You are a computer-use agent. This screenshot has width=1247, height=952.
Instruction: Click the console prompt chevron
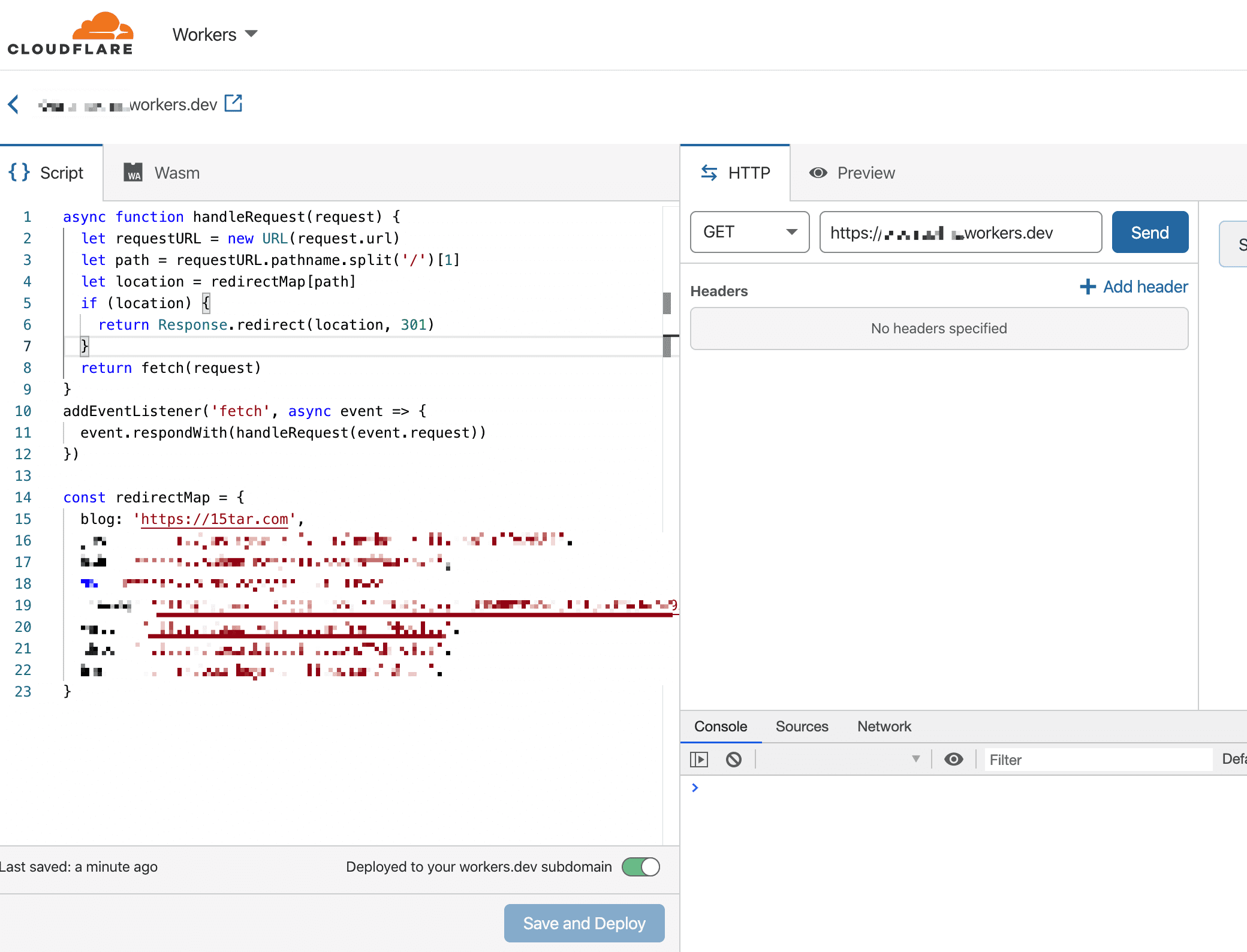click(x=695, y=788)
